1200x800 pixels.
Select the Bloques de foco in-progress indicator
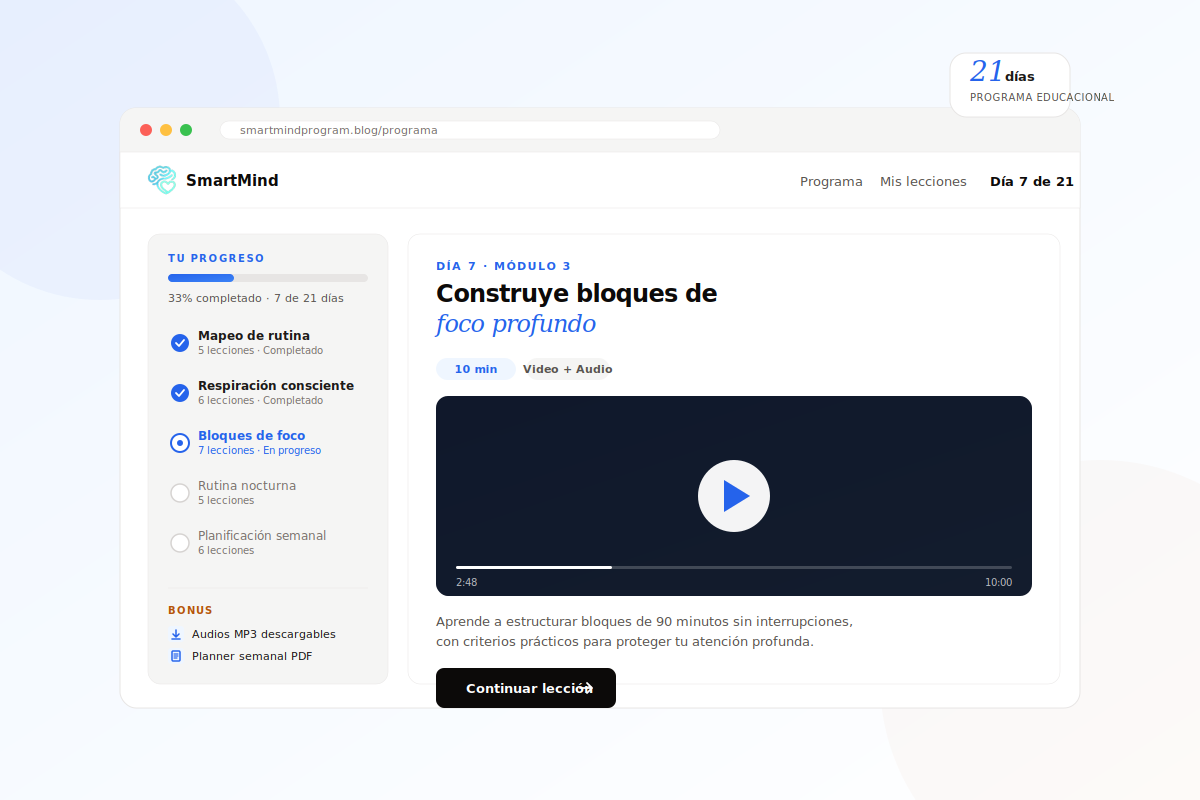coord(180,443)
